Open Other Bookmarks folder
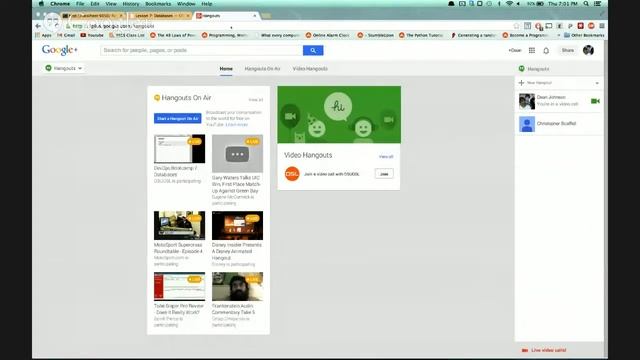640x360 pixels. pyautogui.click(x=584, y=36)
